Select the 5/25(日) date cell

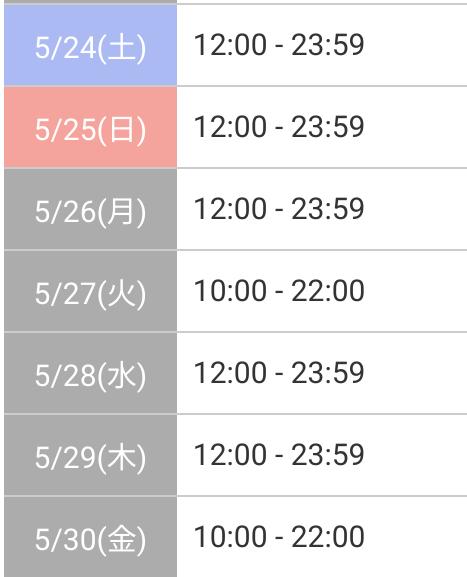tap(91, 128)
